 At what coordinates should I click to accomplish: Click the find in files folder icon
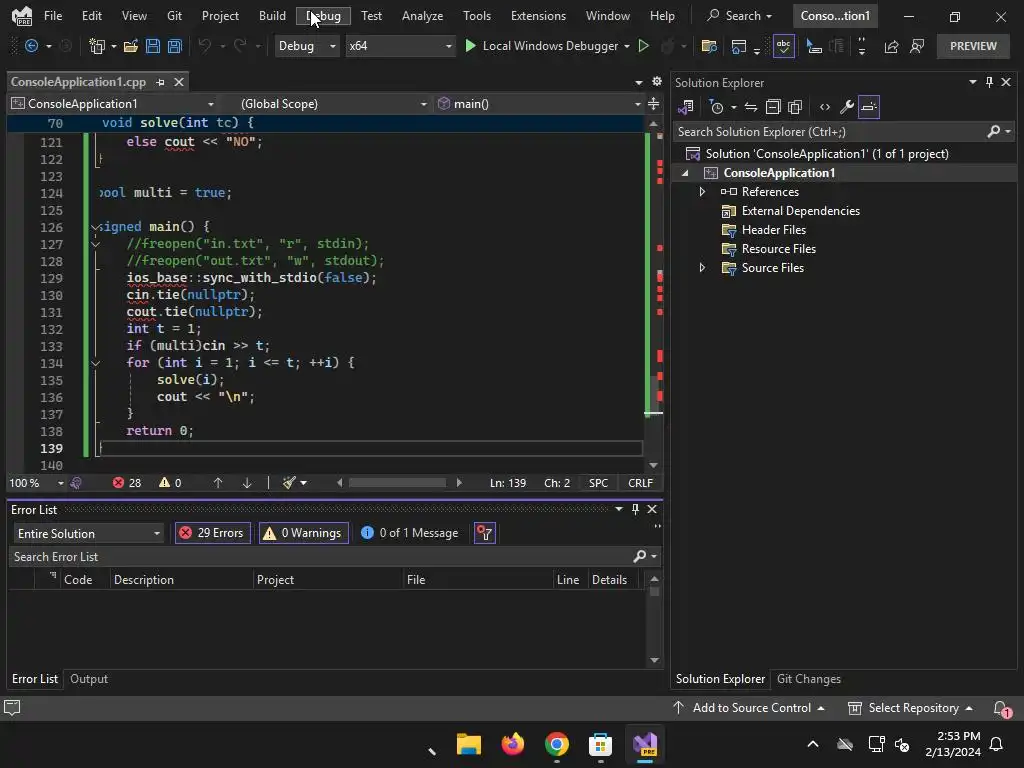tap(709, 46)
